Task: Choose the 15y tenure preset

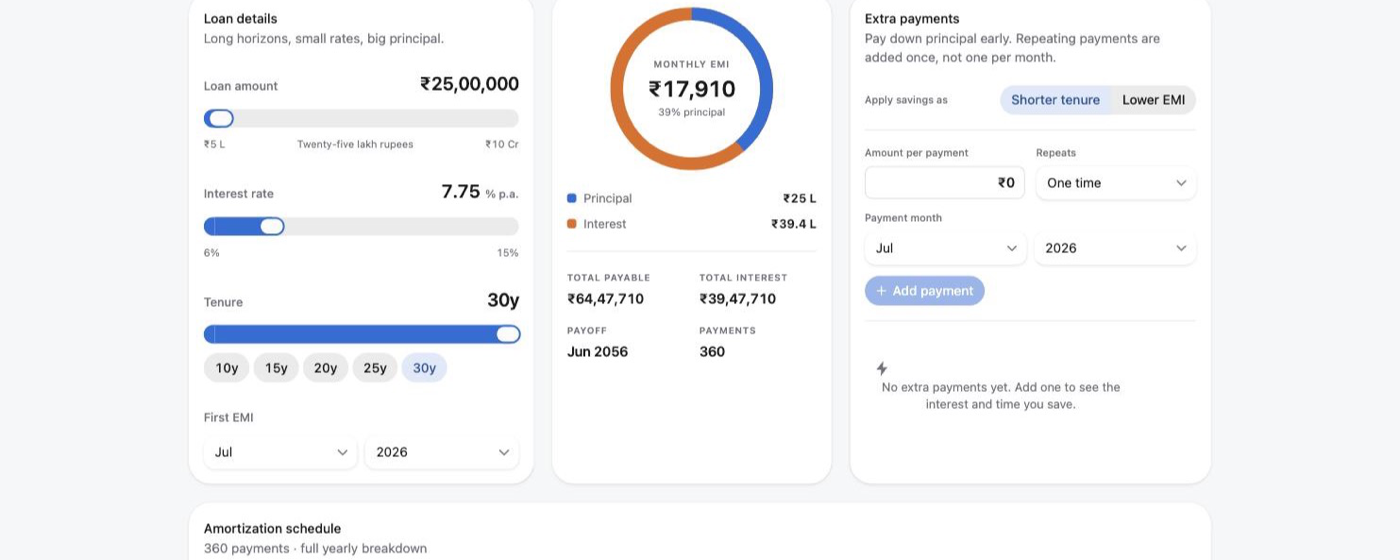Action: coord(276,368)
